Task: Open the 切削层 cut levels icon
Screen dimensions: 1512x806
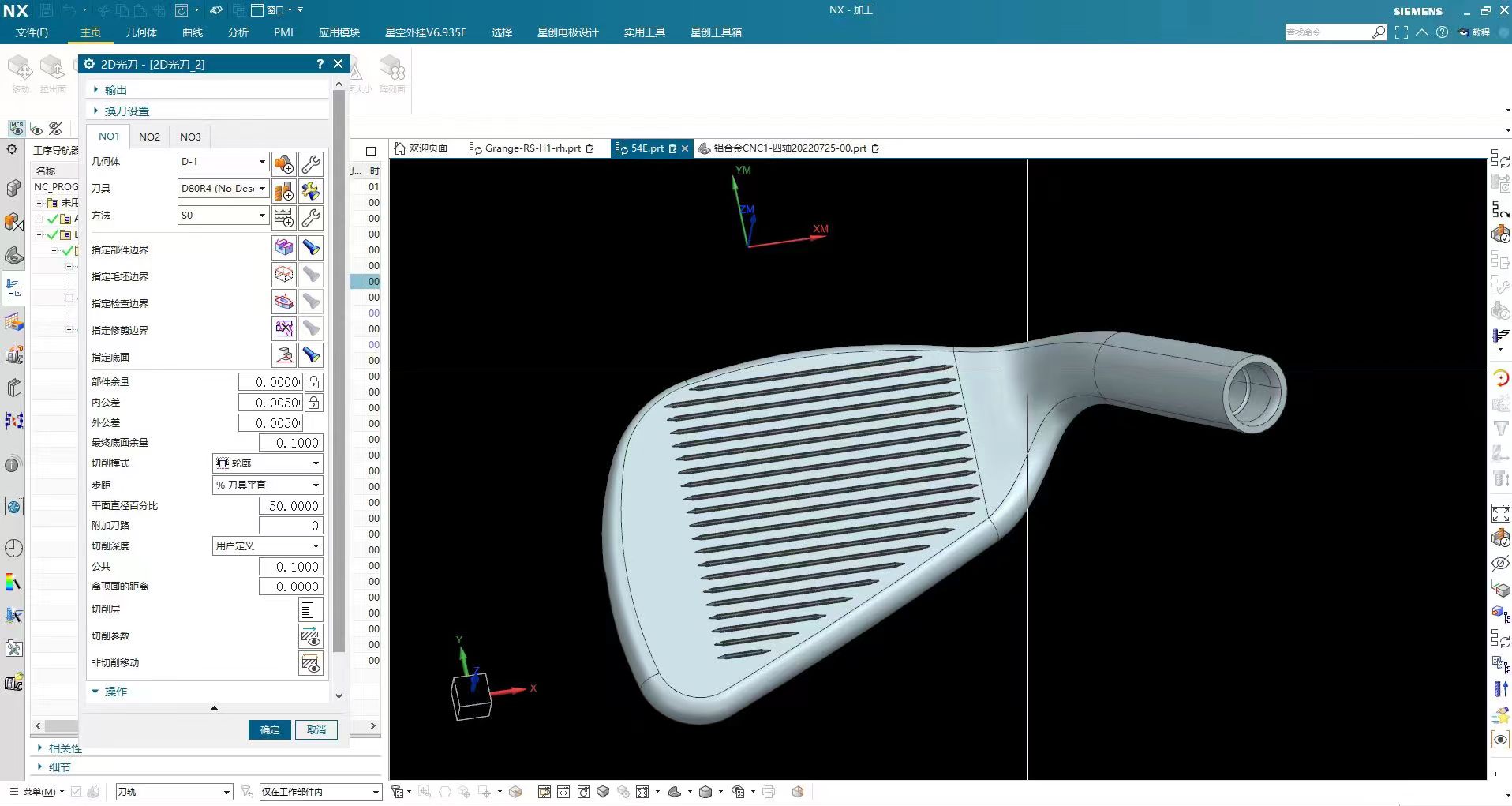Action: coord(310,609)
